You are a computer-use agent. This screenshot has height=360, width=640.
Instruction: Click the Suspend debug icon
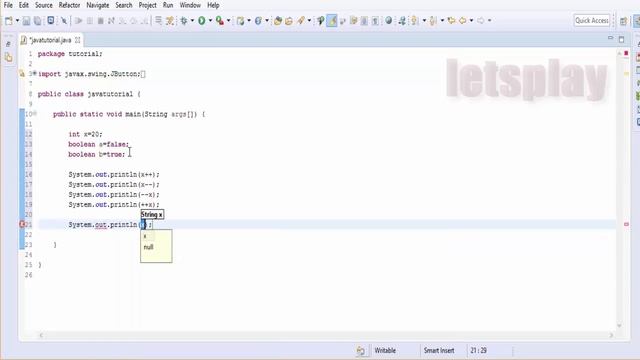(x=90, y=21)
